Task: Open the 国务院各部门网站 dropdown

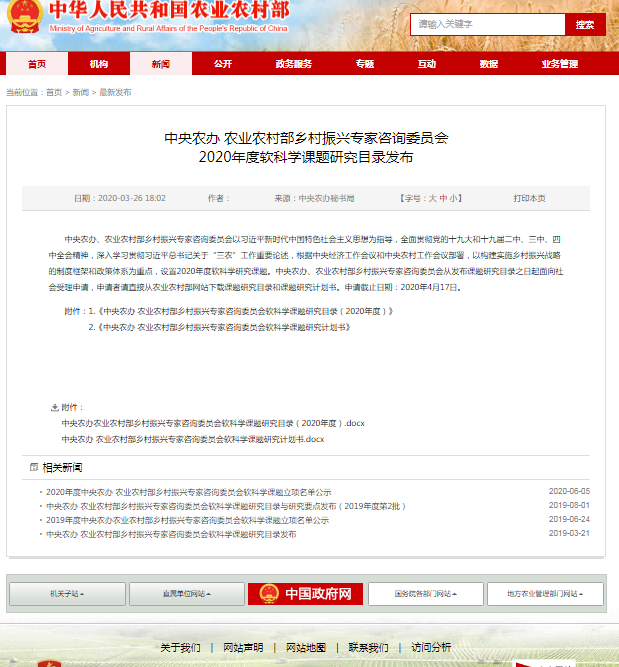Action: [x=426, y=594]
